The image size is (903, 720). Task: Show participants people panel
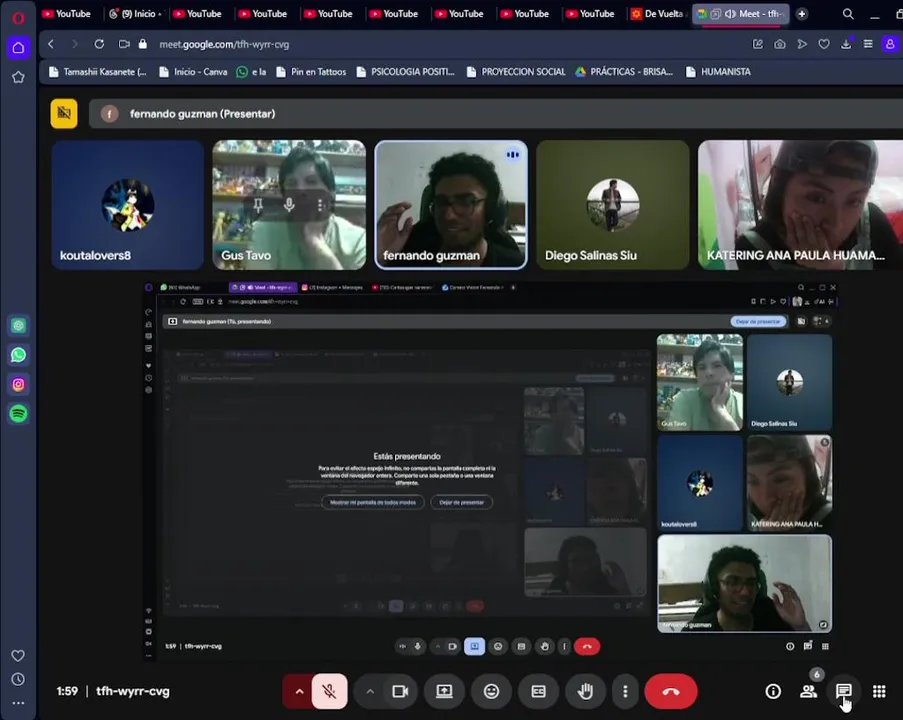809,691
